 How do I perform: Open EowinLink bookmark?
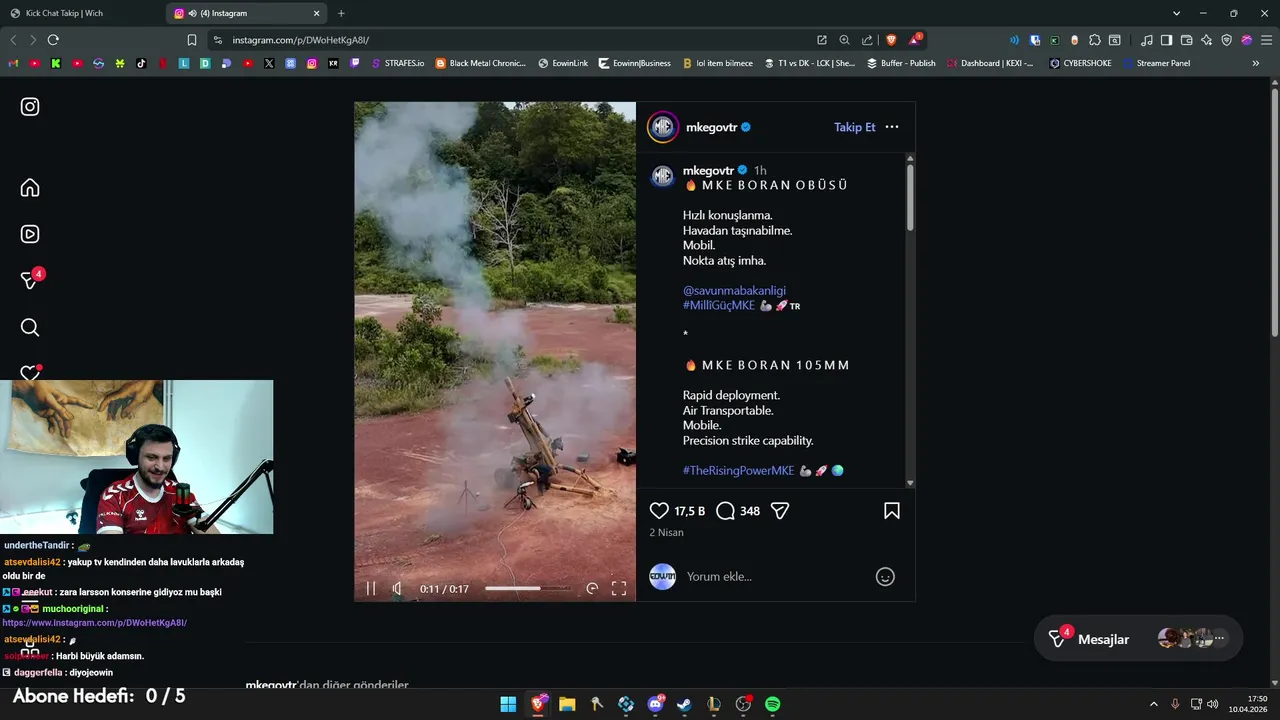pyautogui.click(x=563, y=63)
